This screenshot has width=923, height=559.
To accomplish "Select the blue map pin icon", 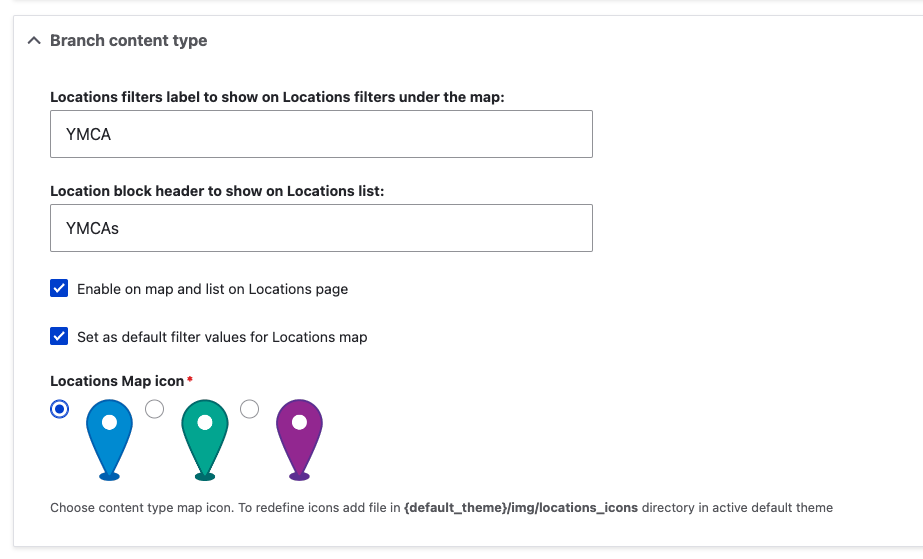I will pos(109,440).
